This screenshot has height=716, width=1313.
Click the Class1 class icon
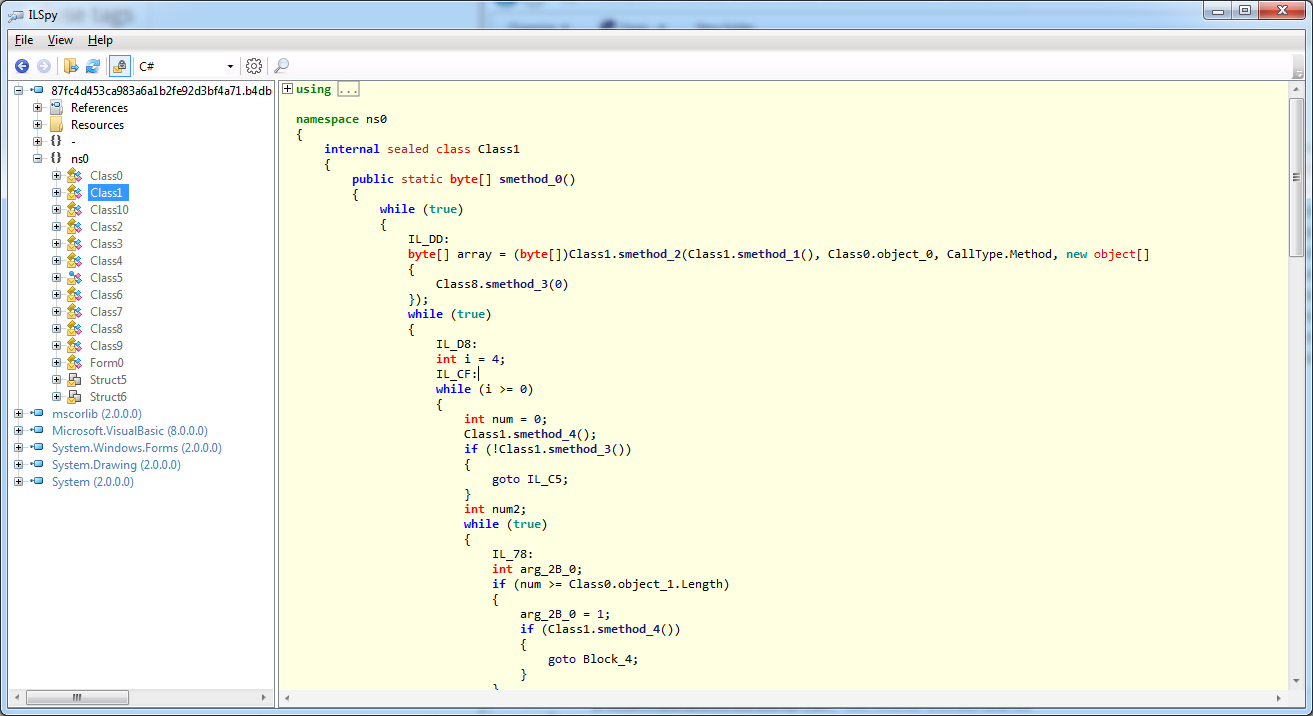(x=74, y=193)
